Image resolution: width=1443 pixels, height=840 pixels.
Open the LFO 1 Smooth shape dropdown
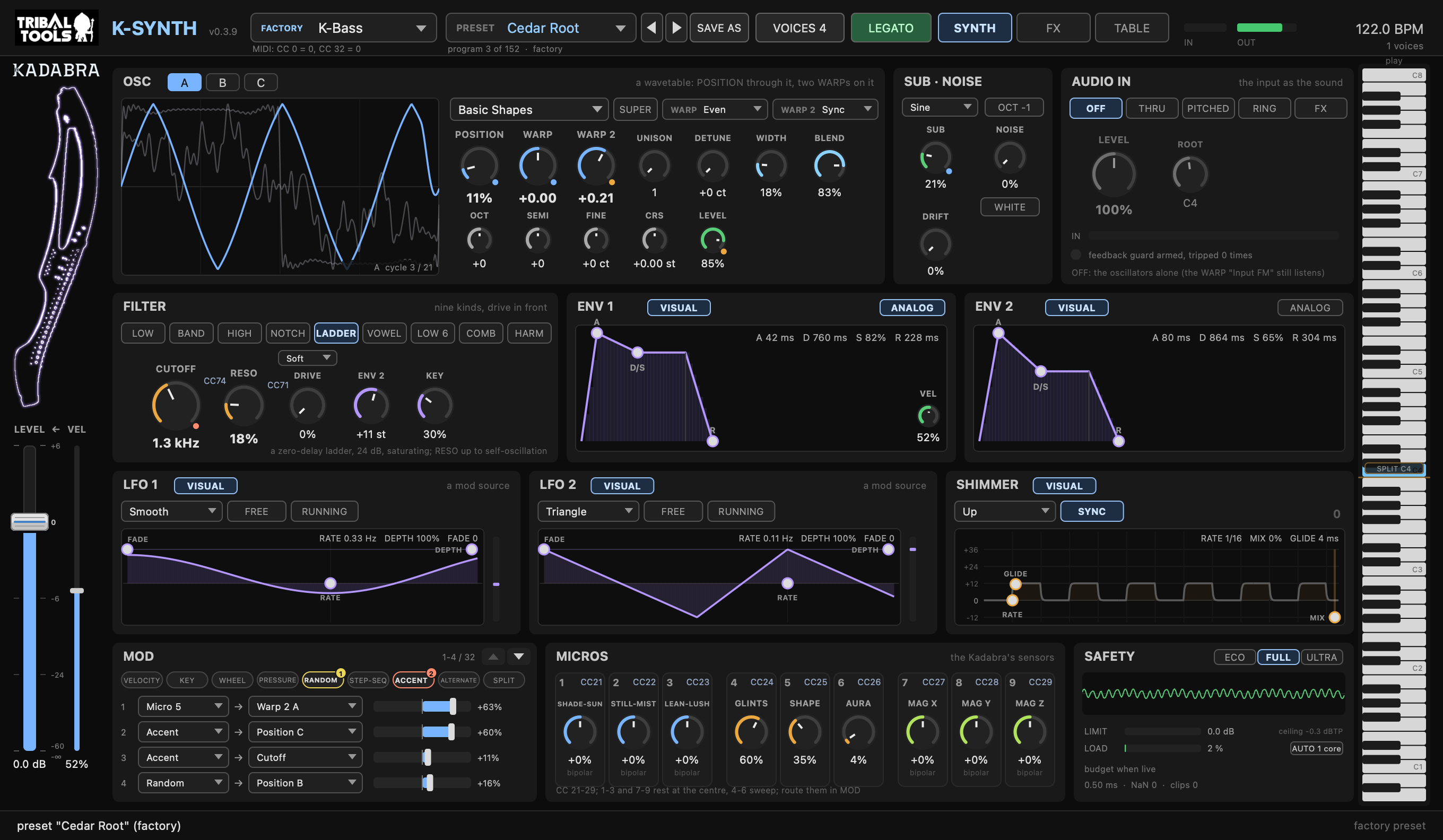pos(172,512)
